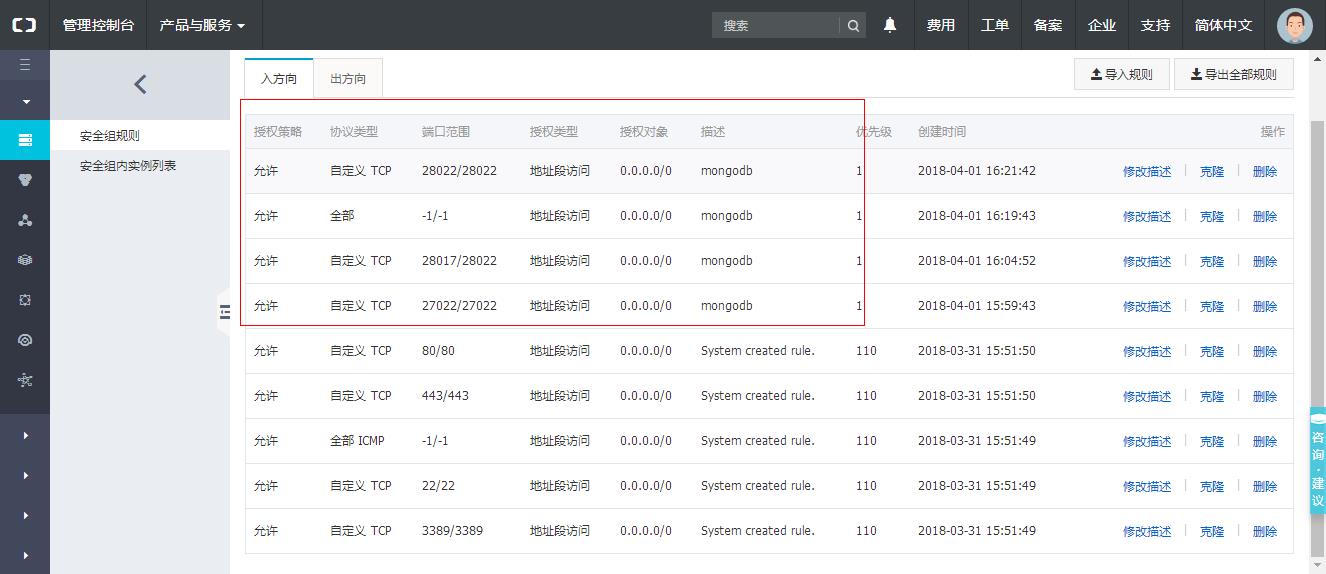1326x574 pixels.
Task: Click 修改描述 for the 80/80 rule
Action: click(1147, 352)
